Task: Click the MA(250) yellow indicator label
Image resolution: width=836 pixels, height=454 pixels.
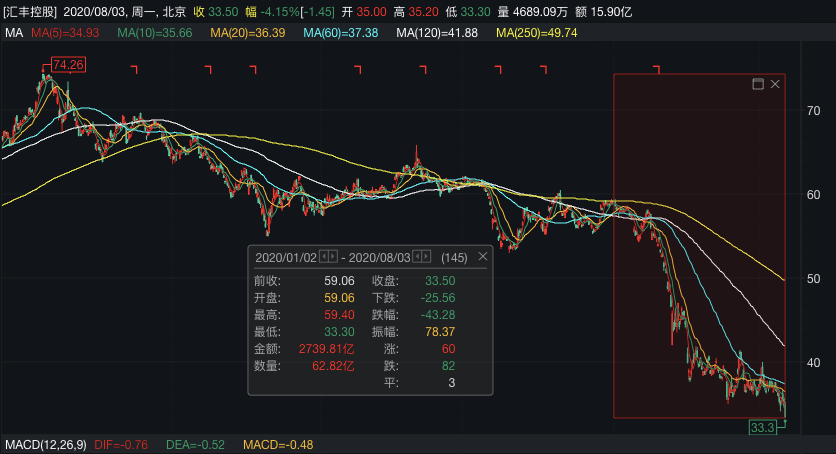Action: tap(536, 33)
